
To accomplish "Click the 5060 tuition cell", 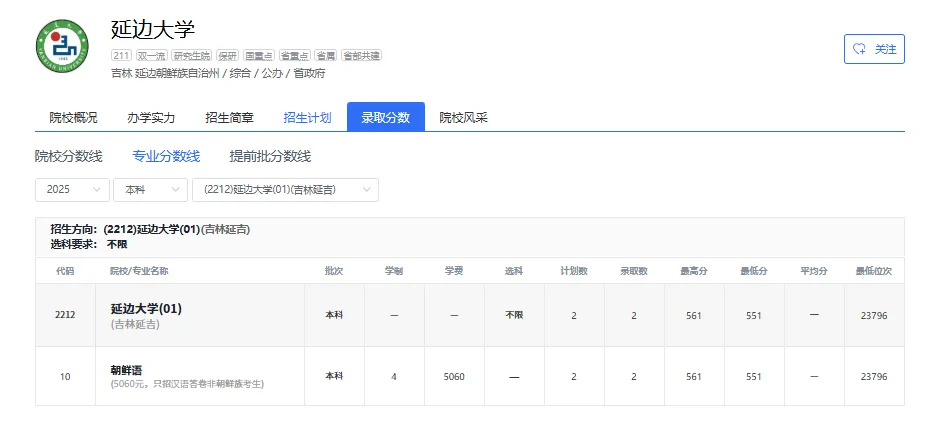I will (x=454, y=377).
